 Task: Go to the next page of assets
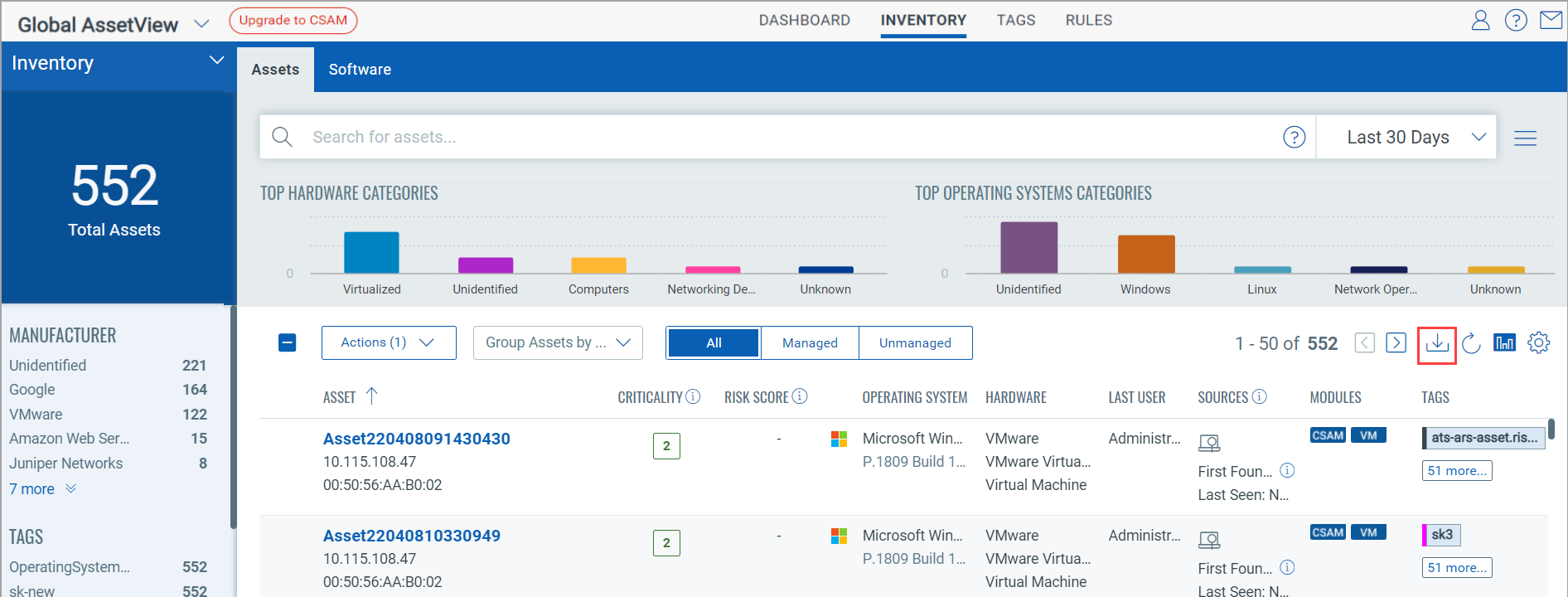point(1396,343)
